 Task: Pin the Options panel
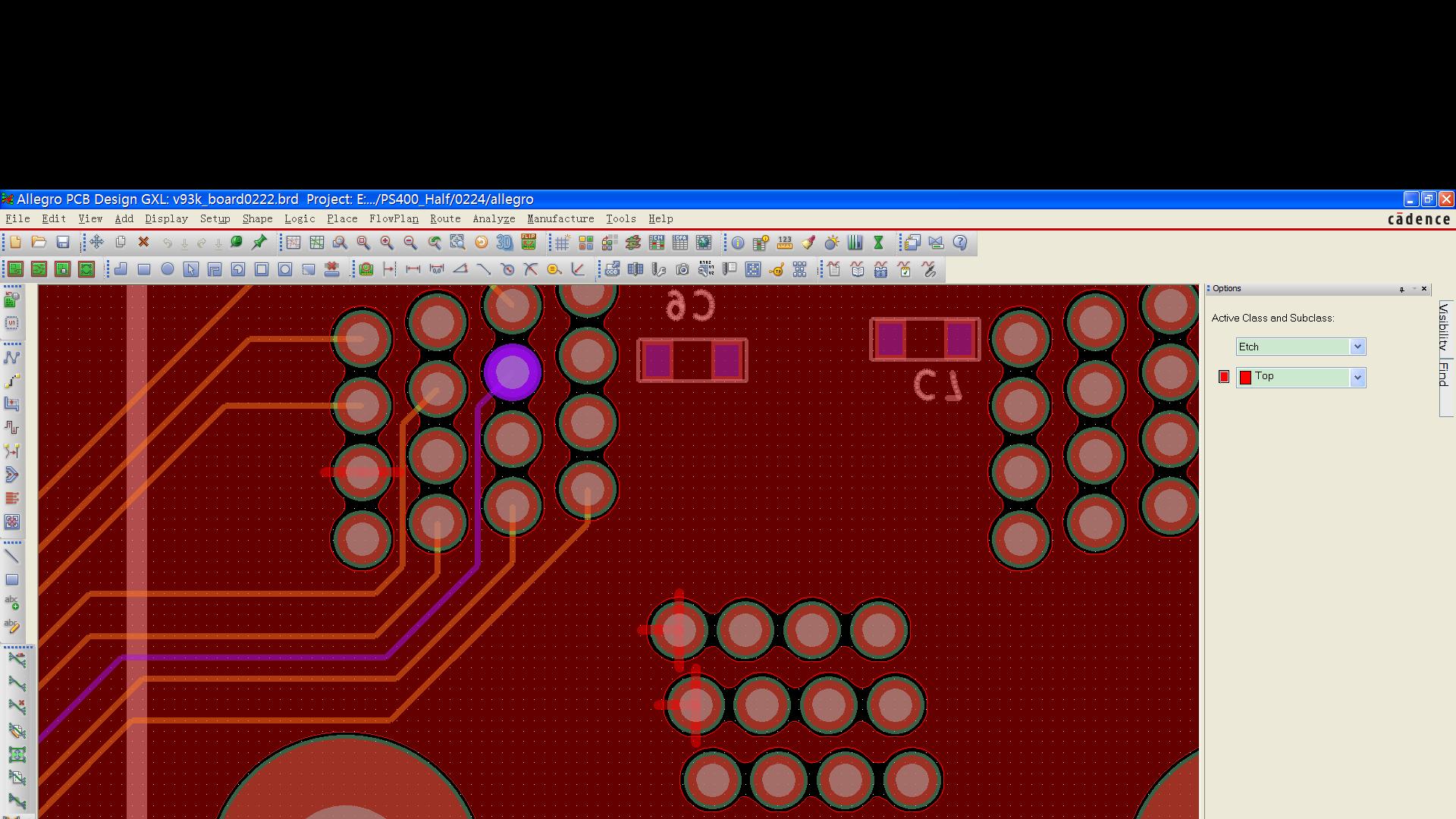(1401, 289)
